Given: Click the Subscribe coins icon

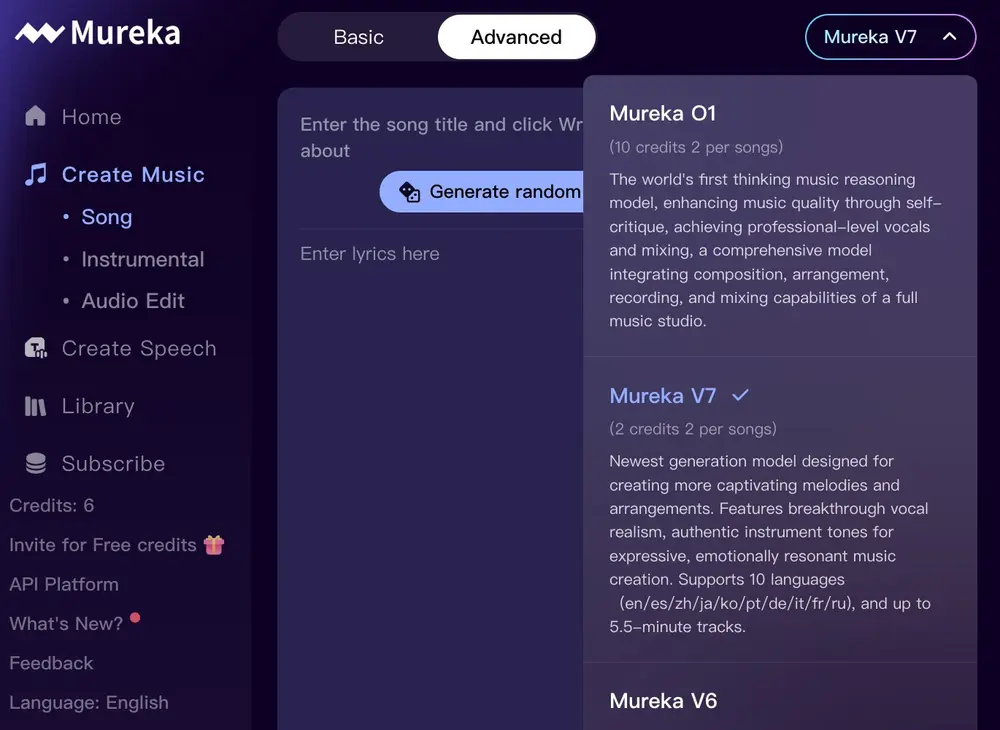Looking at the screenshot, I should click(x=33, y=463).
